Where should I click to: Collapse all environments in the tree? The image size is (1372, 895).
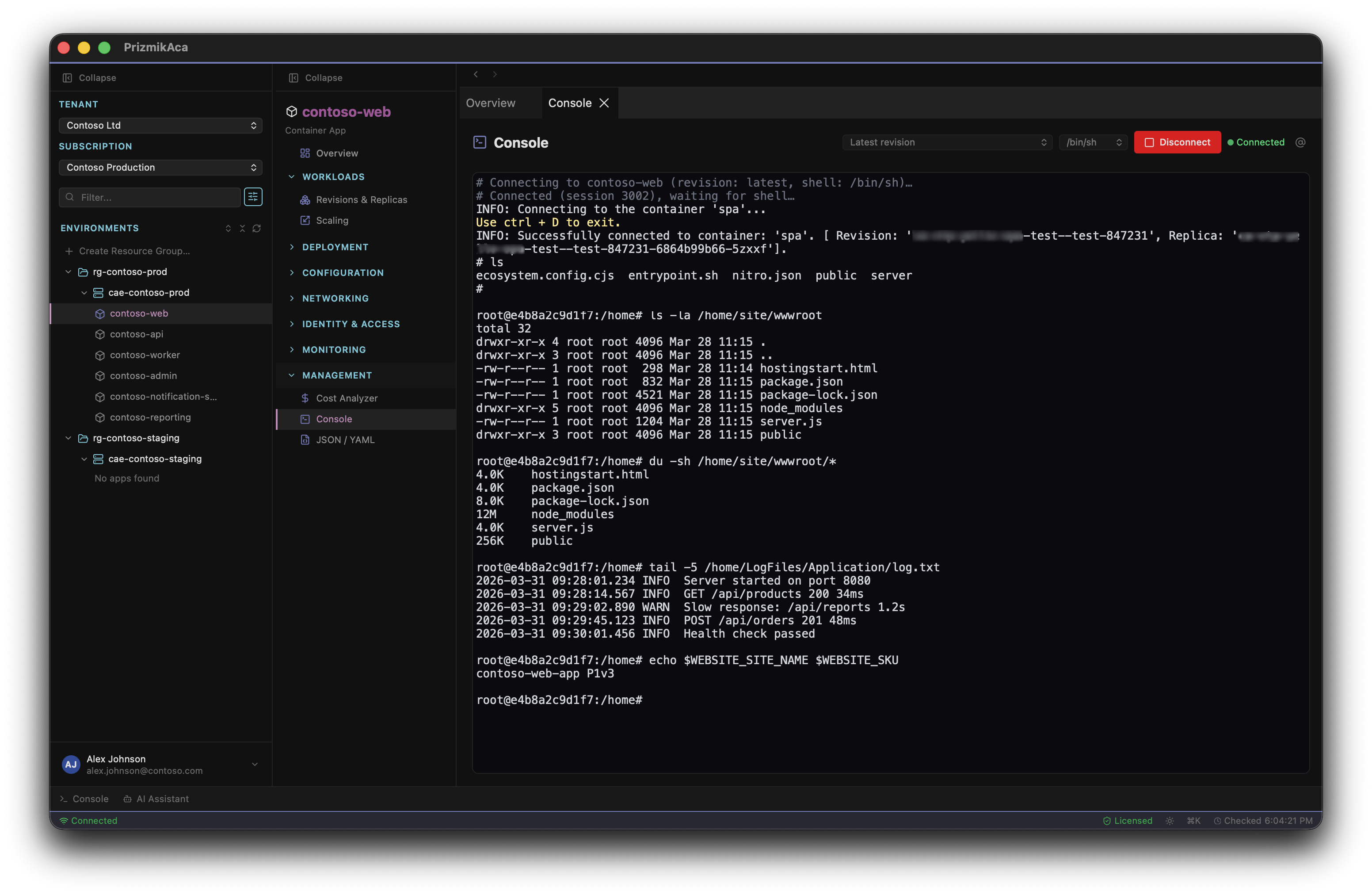coord(242,228)
